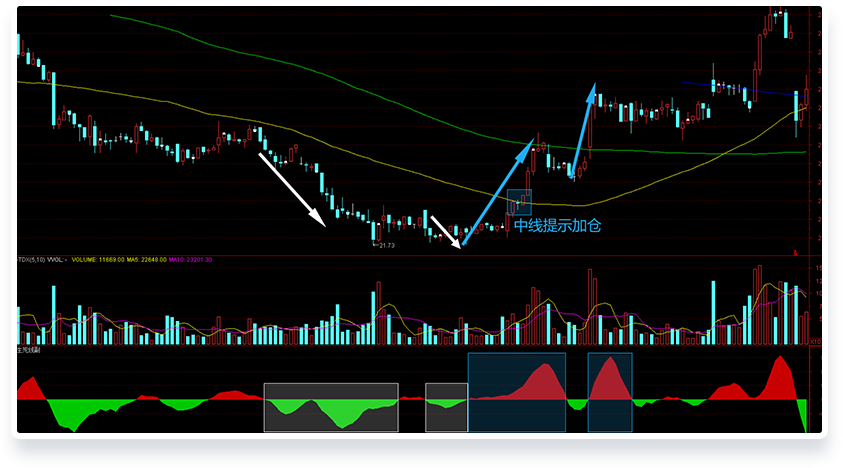Click the wide blue highlighted red-peak region
The image size is (843, 468).
[516, 392]
